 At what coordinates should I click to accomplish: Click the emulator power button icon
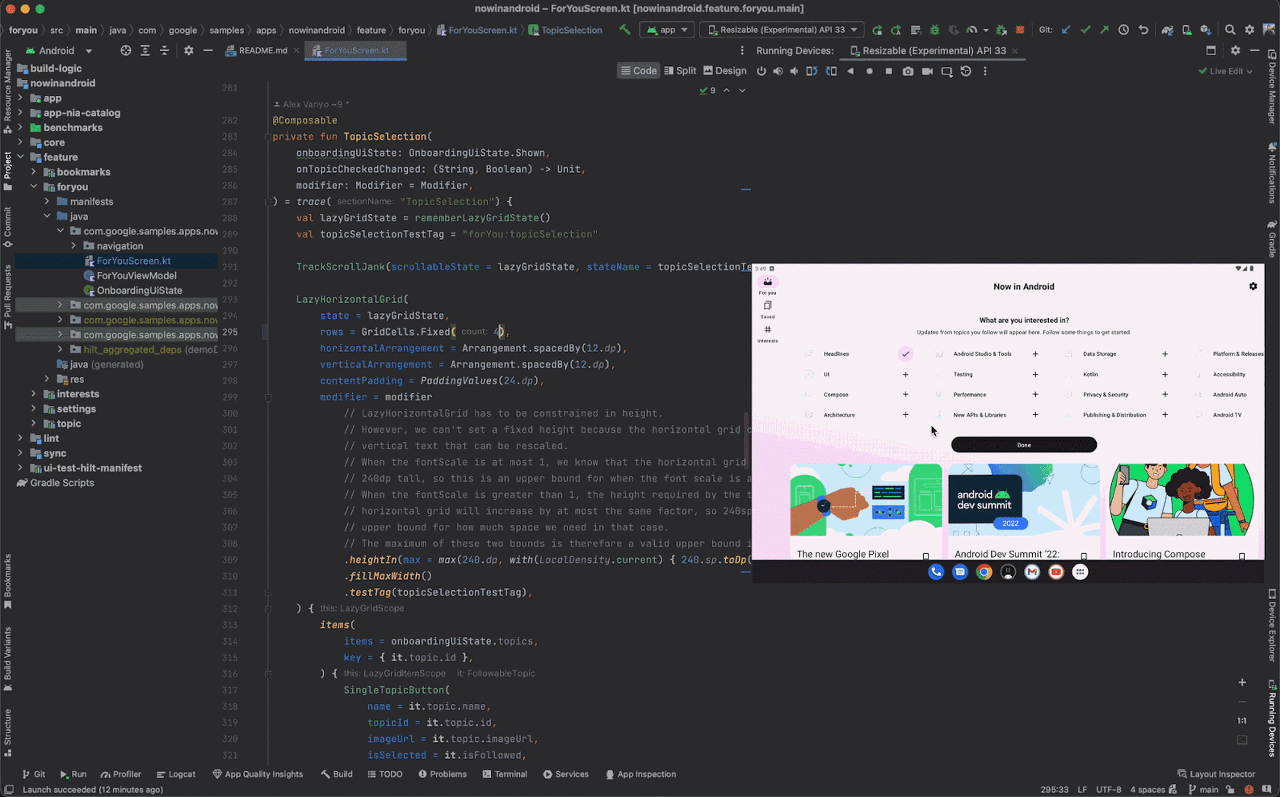(x=761, y=71)
